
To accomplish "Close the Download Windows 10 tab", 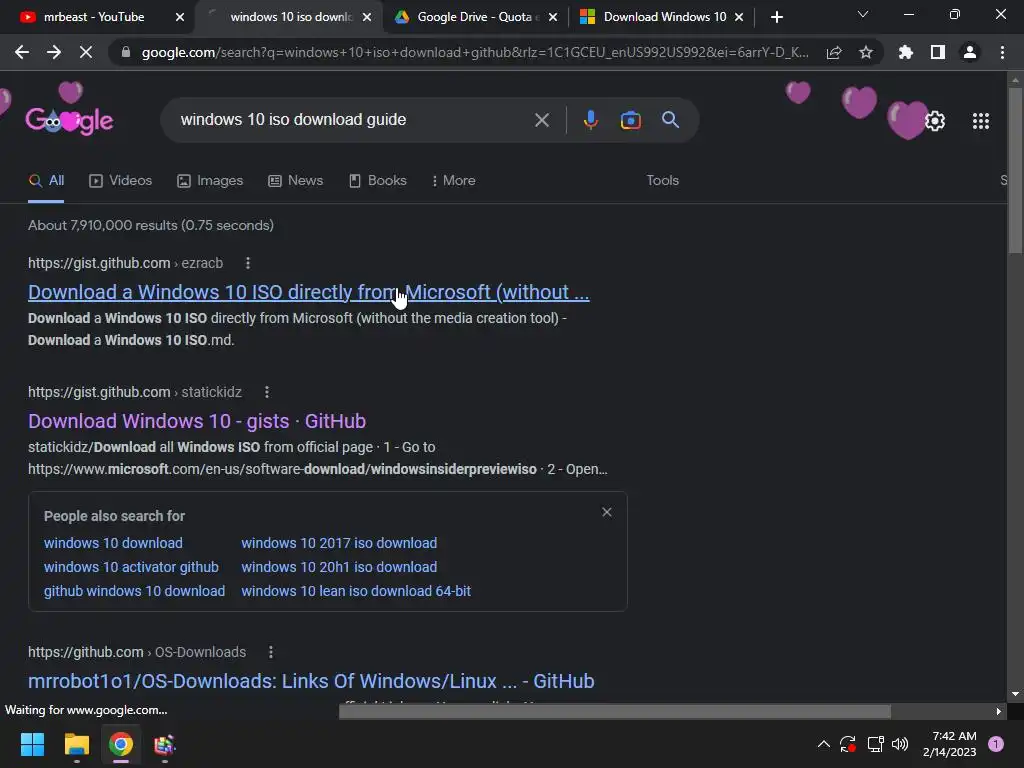I will (x=739, y=17).
